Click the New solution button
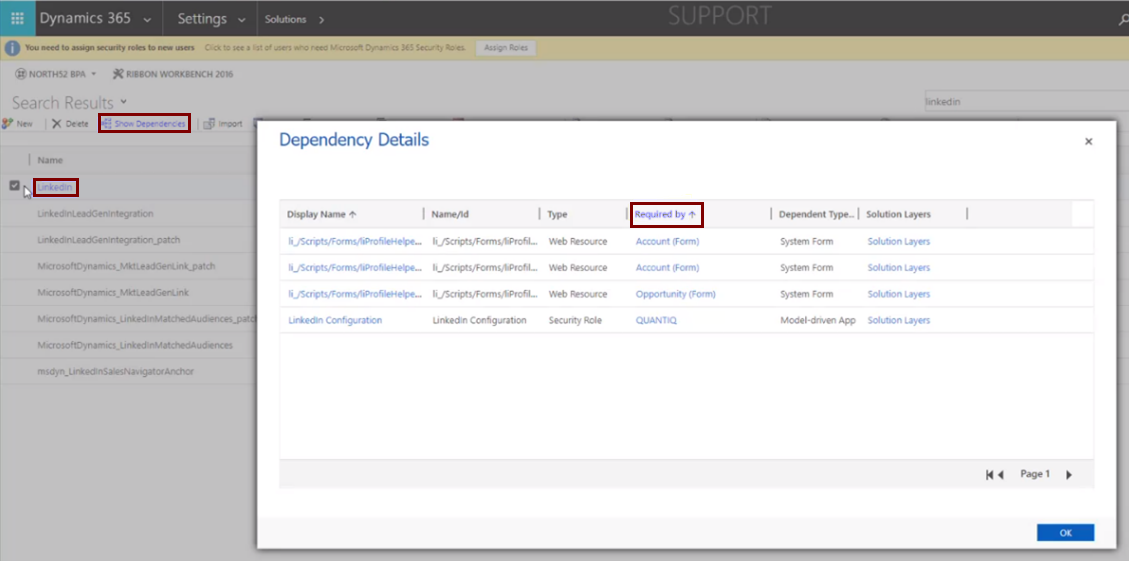This screenshot has height=561, width=1129. click(18, 124)
